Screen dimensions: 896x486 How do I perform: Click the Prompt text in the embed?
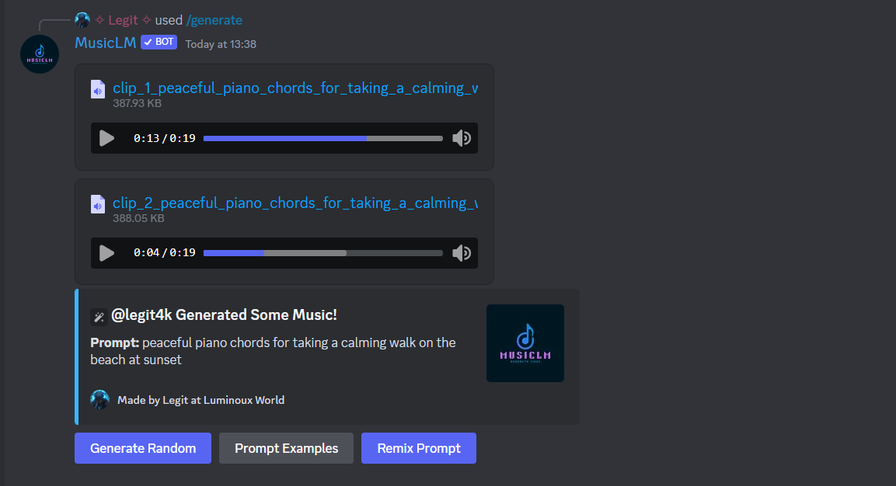[x=273, y=351]
